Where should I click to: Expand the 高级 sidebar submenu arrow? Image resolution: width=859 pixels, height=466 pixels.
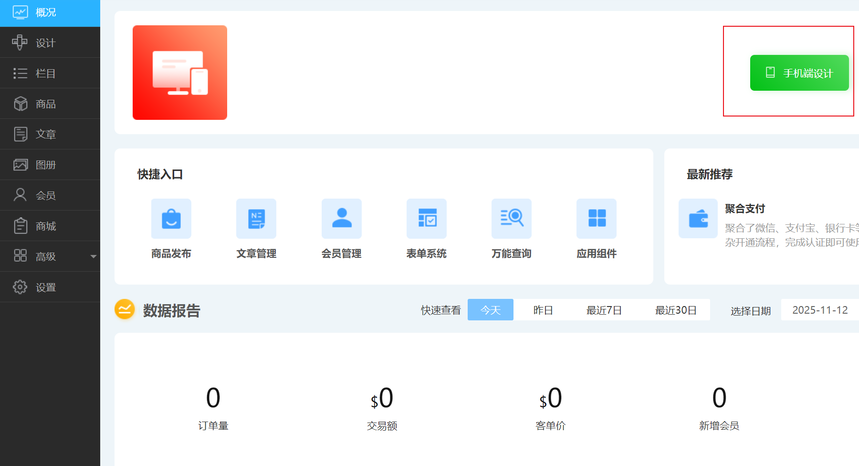pyautogui.click(x=93, y=257)
